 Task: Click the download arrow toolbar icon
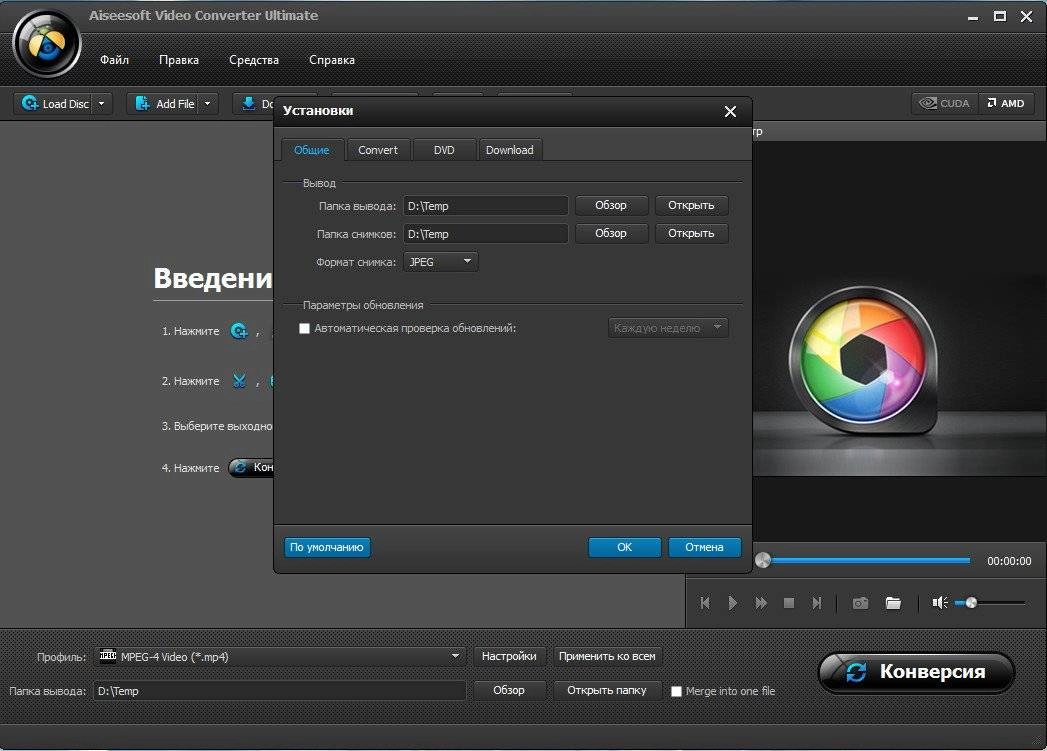pos(248,103)
